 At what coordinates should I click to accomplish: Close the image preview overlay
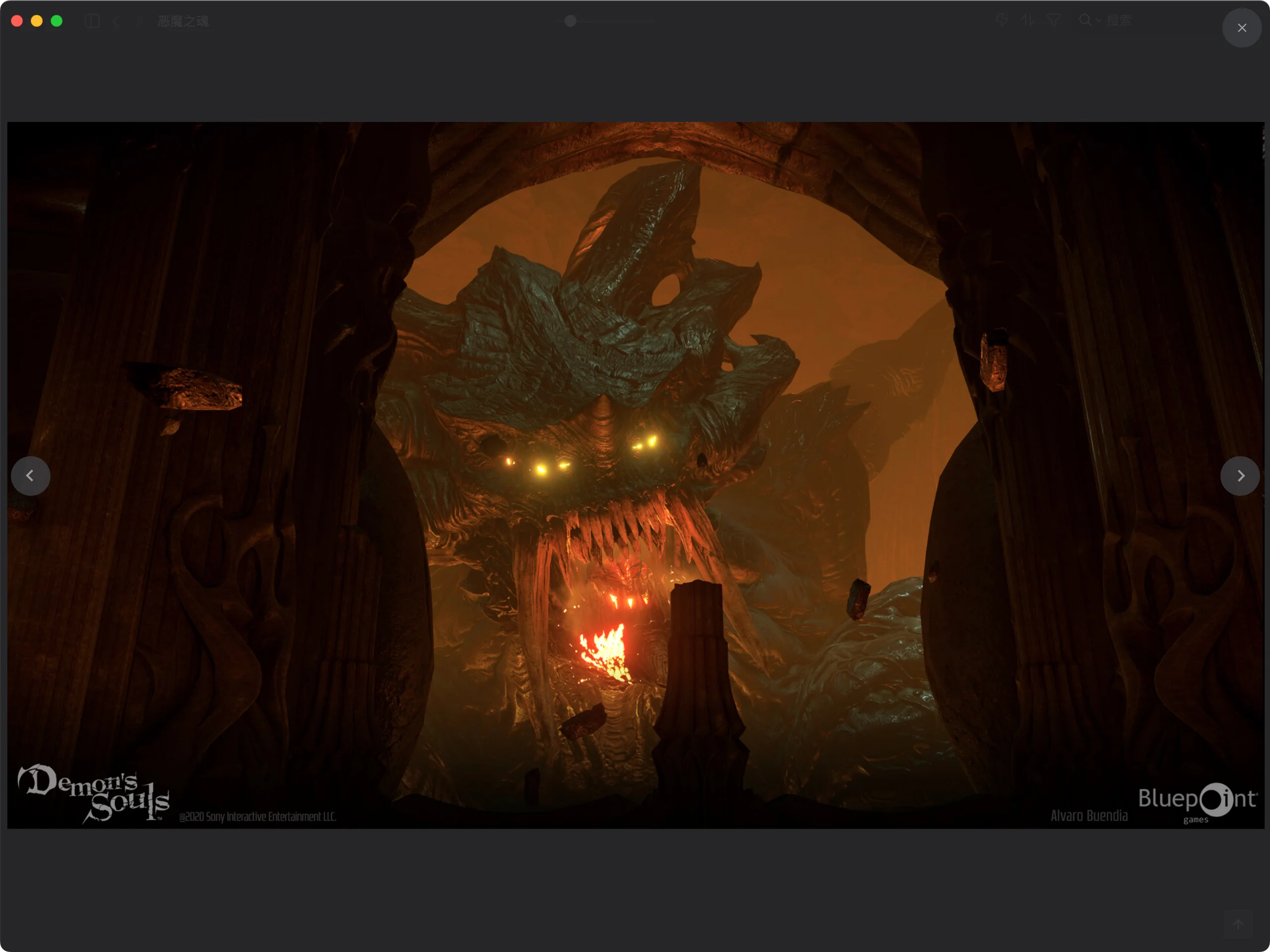point(1241,28)
